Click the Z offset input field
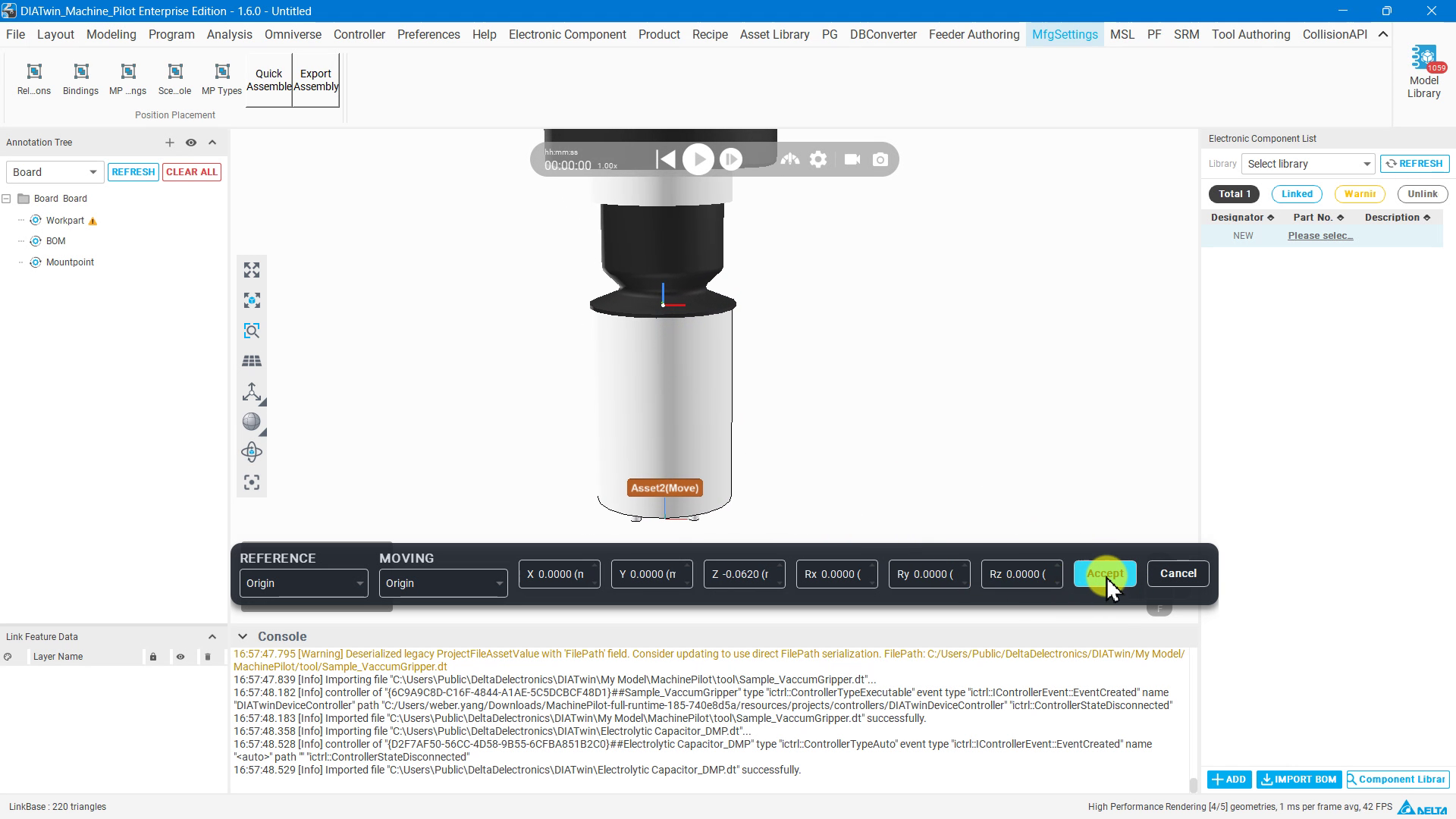The image size is (1456, 819). [745, 574]
